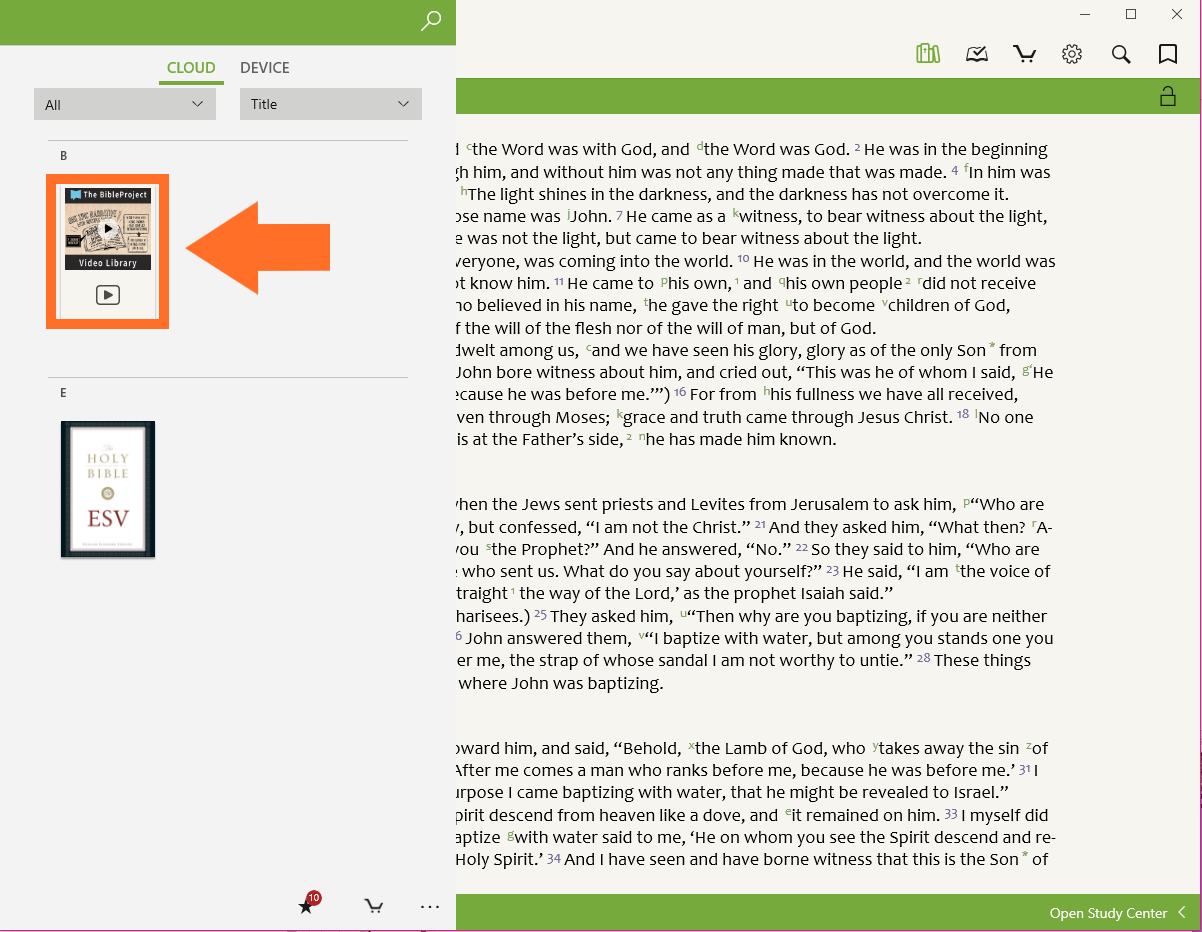Viewport: 1202px width, 932px height.
Task: Open the bookmarks ribbon icon
Action: tap(1168, 54)
